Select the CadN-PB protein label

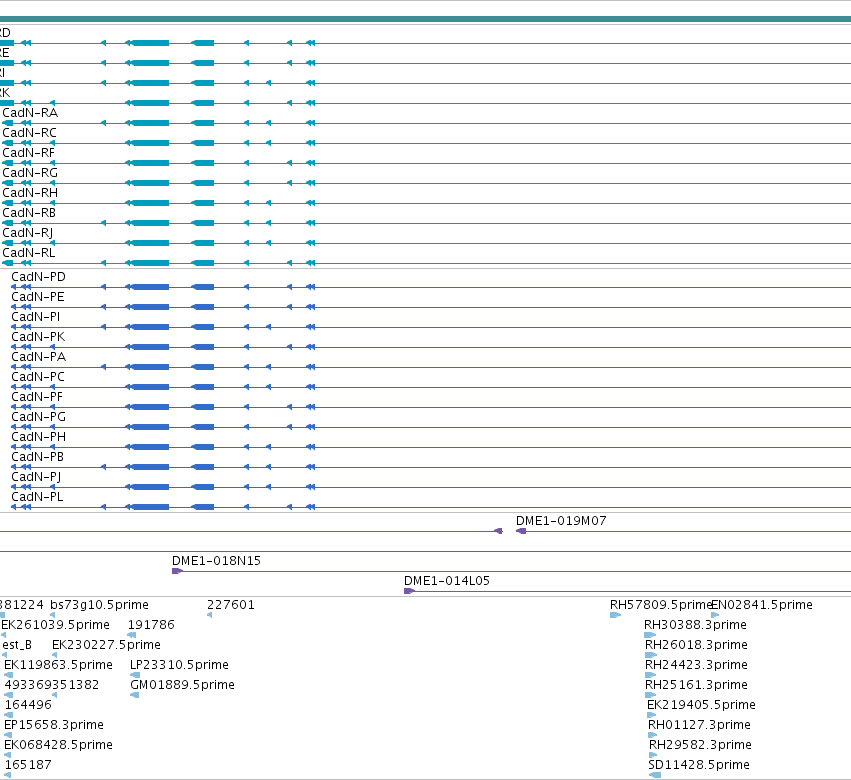(37, 457)
